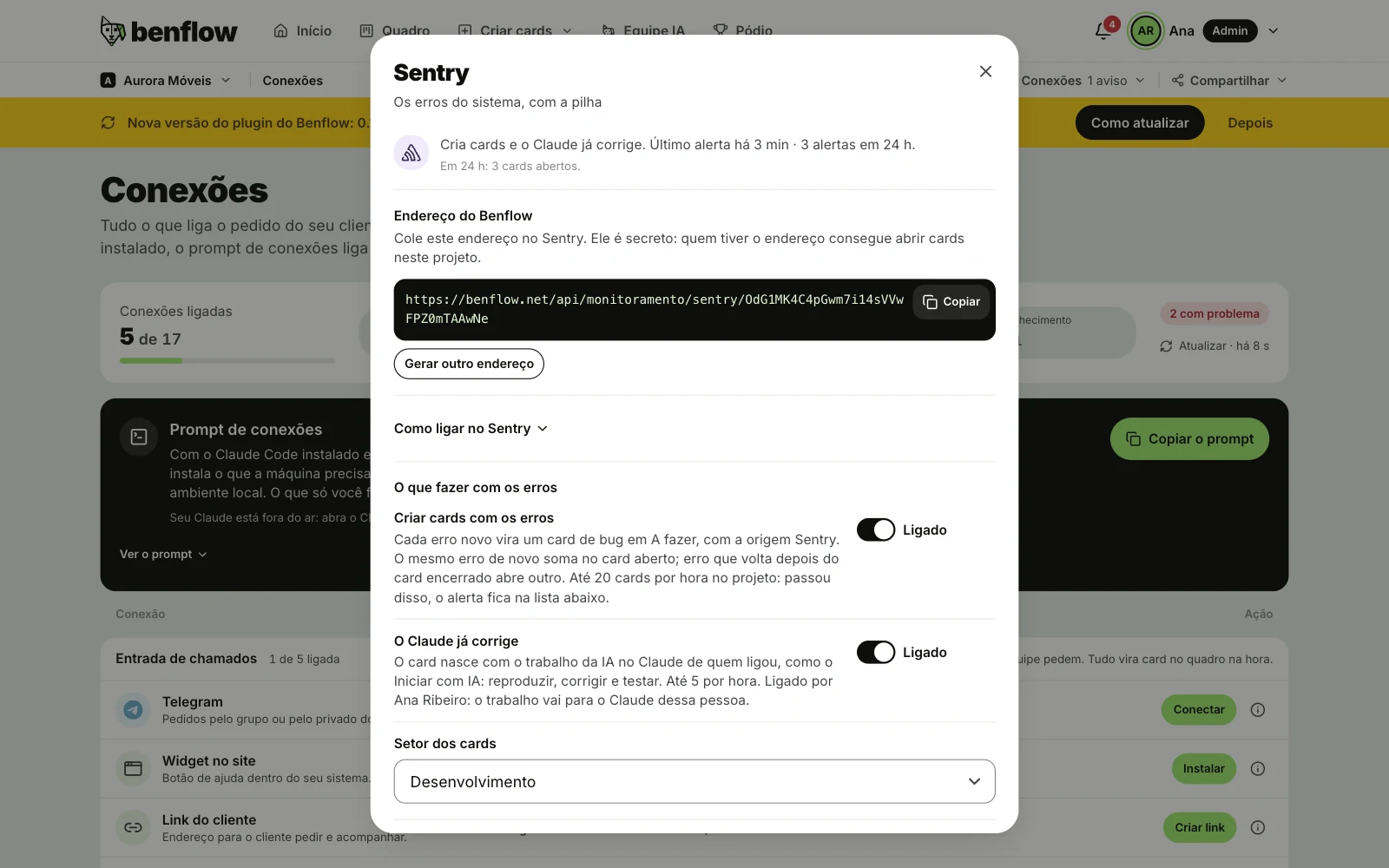Click the AR user avatar
Viewport: 1389px width, 868px height.
[1145, 30]
